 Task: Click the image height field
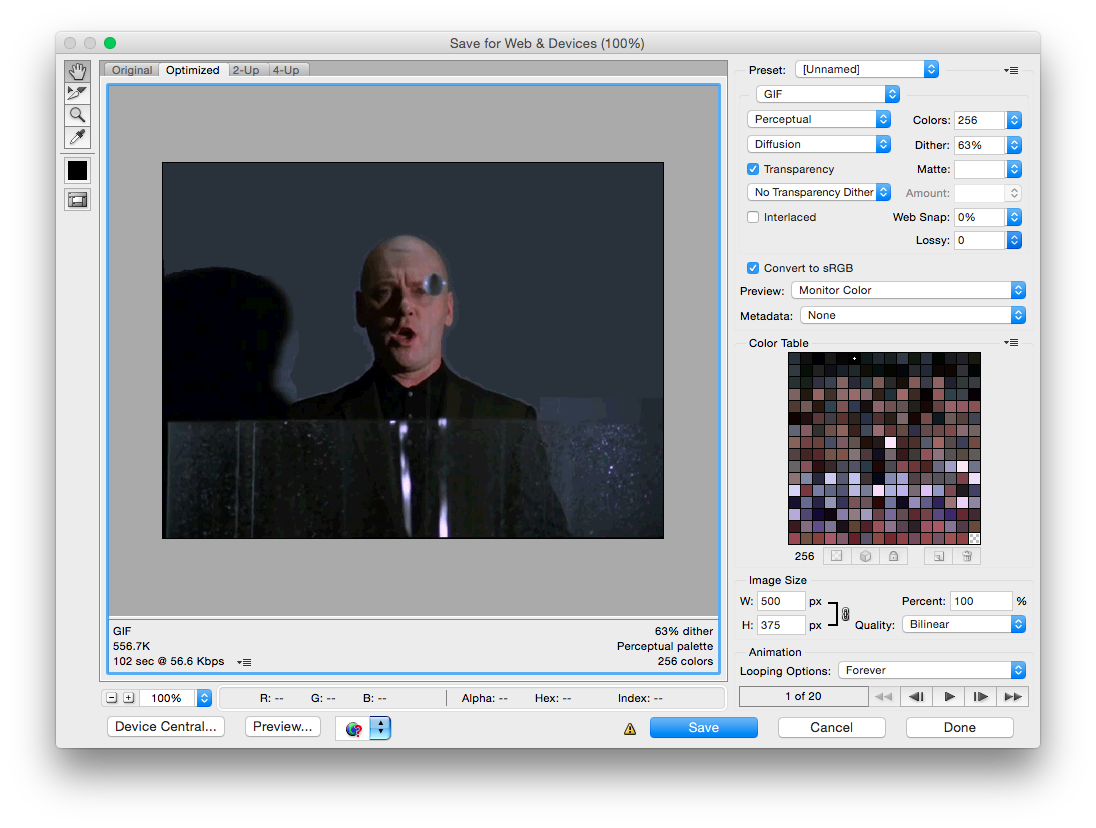(781, 625)
